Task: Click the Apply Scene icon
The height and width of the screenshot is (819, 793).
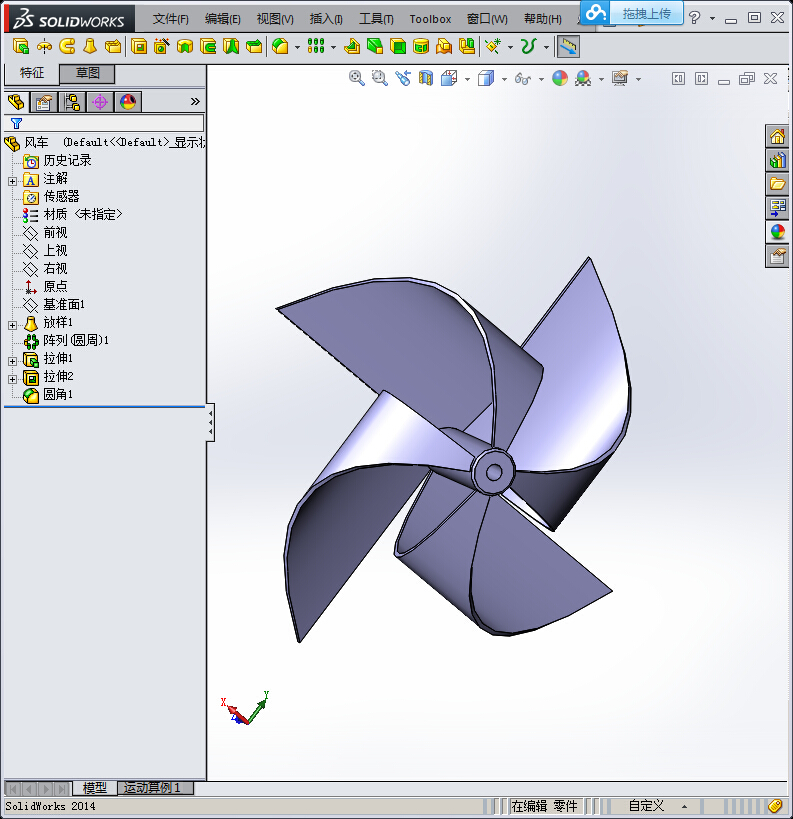Action: (583, 78)
